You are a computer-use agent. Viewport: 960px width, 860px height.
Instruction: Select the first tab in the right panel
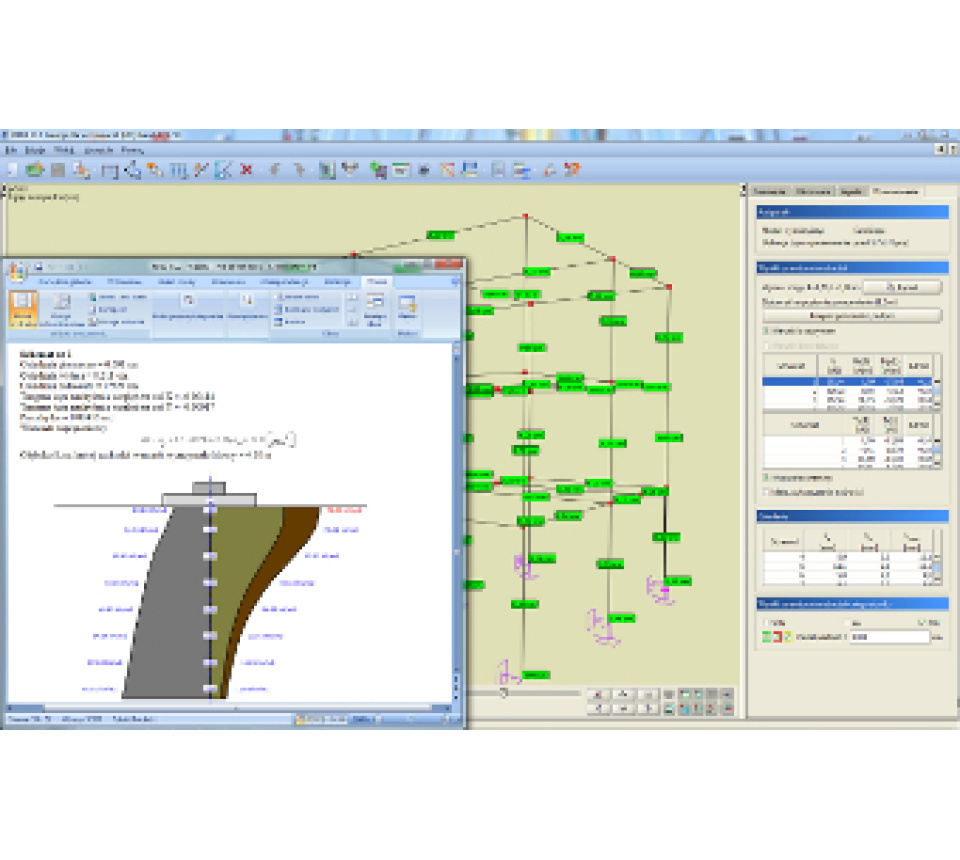pyautogui.click(x=769, y=190)
